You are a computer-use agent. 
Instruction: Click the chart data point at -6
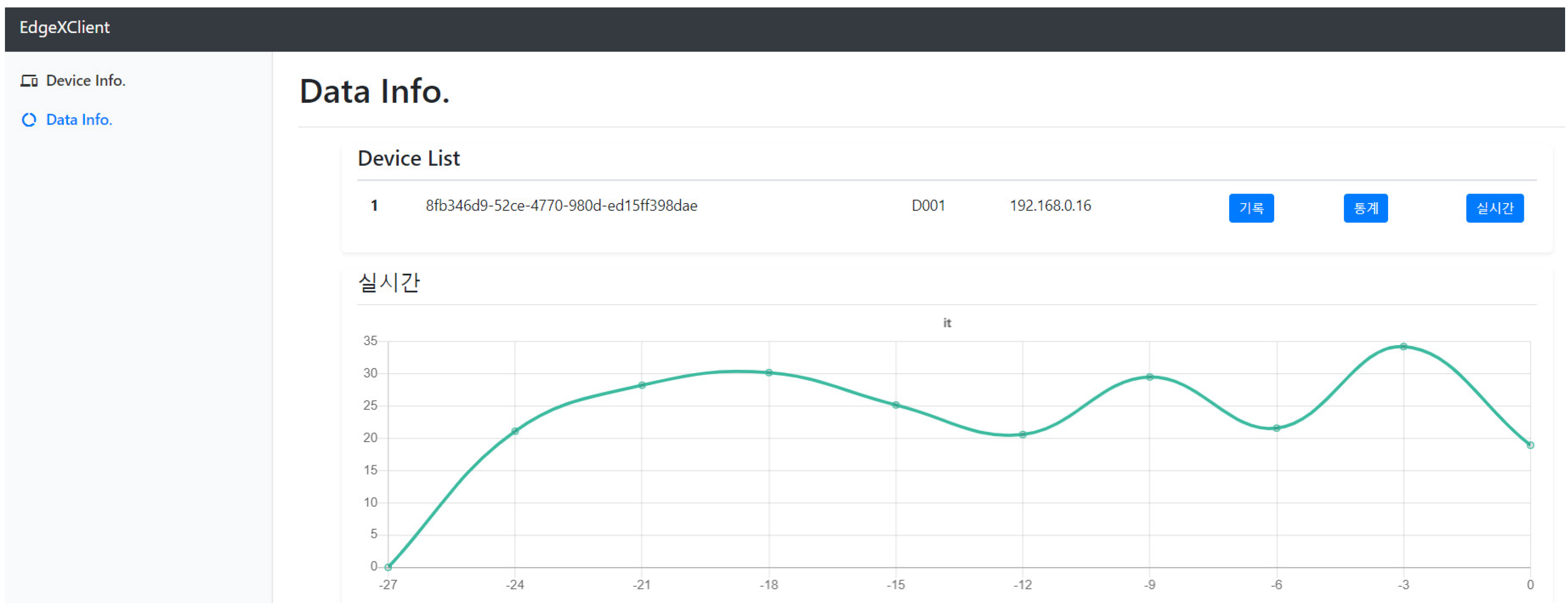coord(1276,428)
